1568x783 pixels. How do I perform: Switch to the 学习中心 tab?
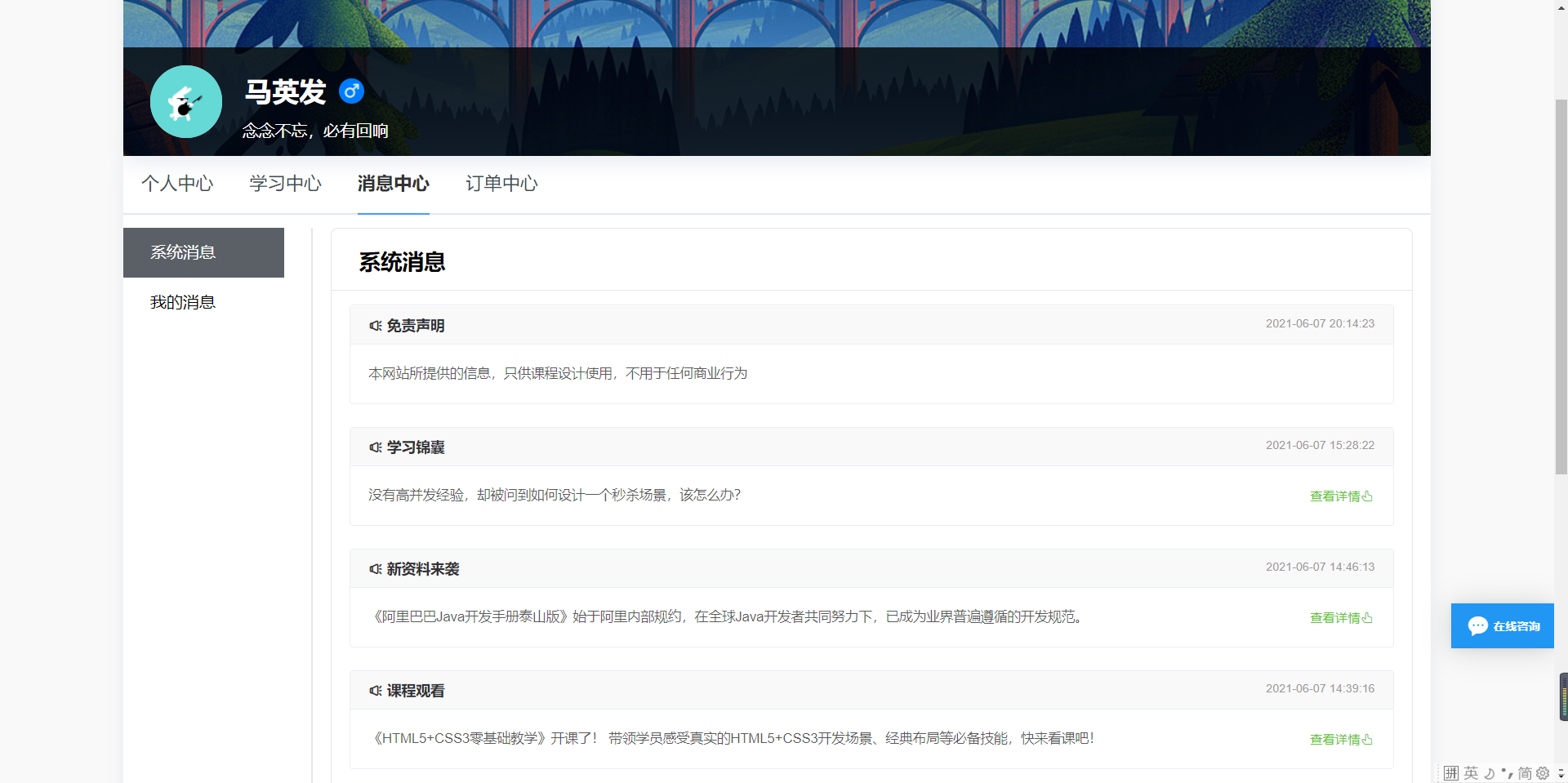[x=286, y=184]
